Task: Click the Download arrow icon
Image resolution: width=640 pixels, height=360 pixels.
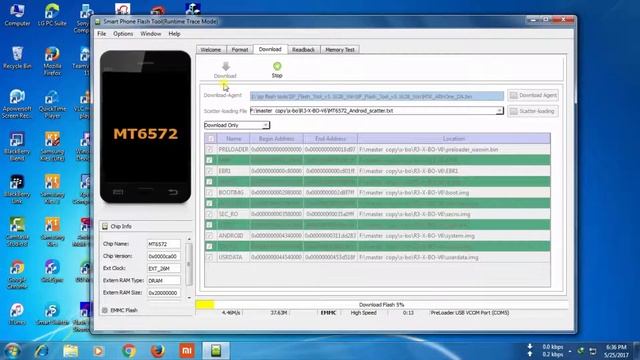Action: click(x=226, y=66)
